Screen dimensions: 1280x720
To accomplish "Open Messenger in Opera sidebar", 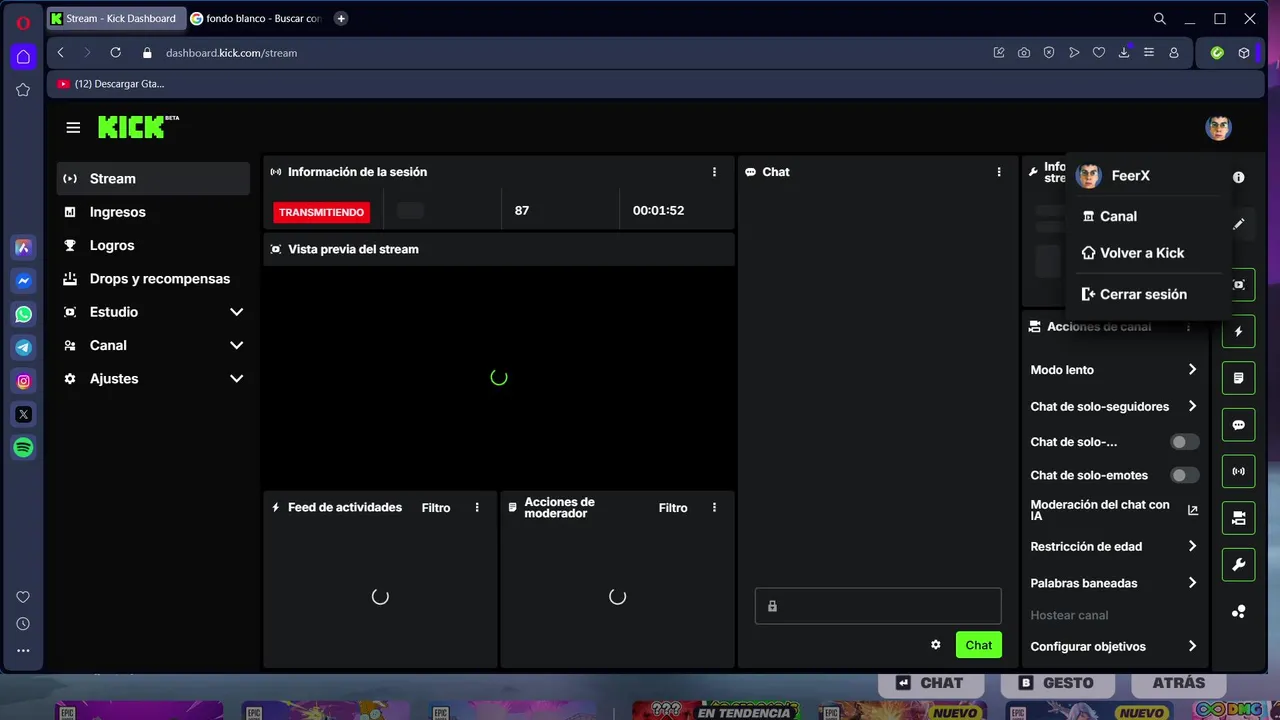I will (23, 281).
